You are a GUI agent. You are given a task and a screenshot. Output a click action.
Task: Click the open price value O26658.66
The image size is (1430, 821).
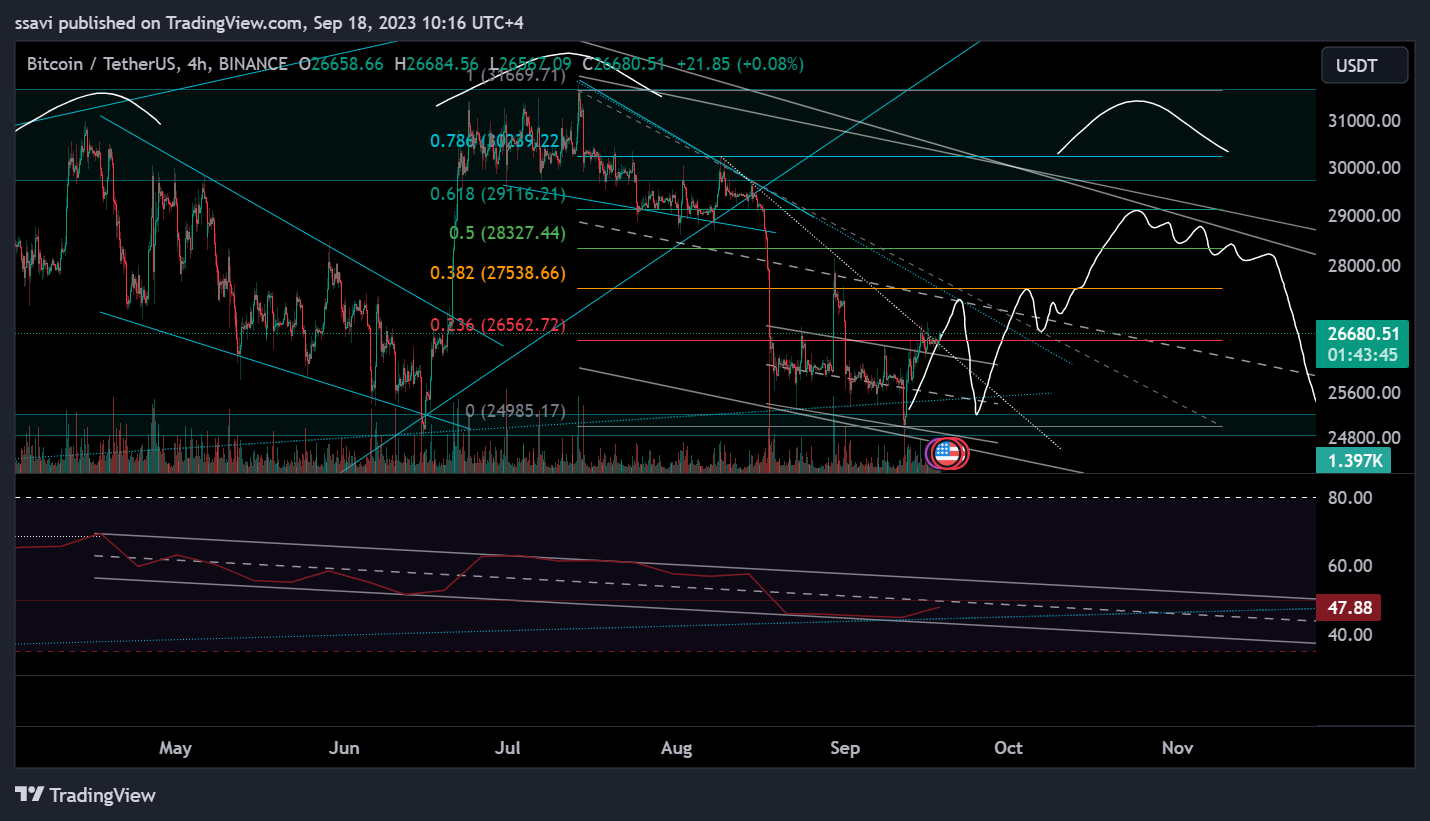coord(340,64)
